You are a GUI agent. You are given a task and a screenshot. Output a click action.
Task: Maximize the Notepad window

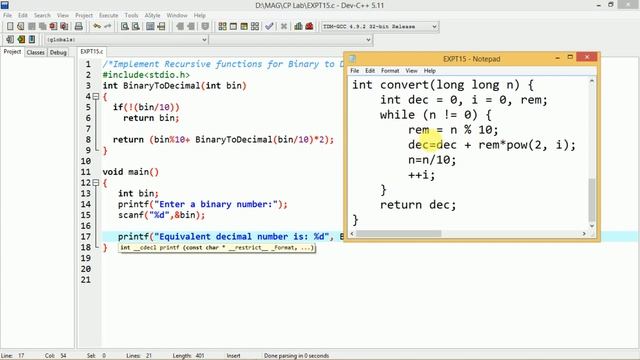pos(570,58)
